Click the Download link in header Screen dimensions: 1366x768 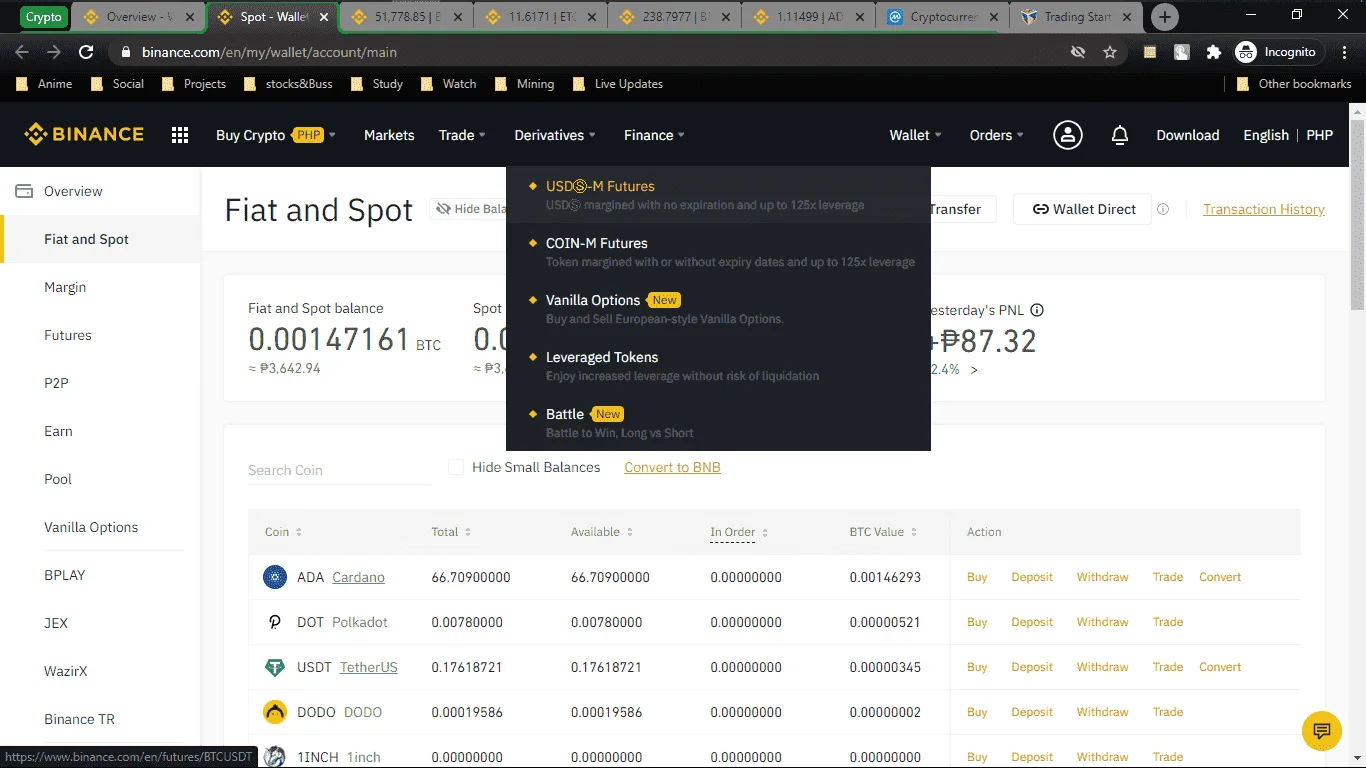tap(1188, 135)
